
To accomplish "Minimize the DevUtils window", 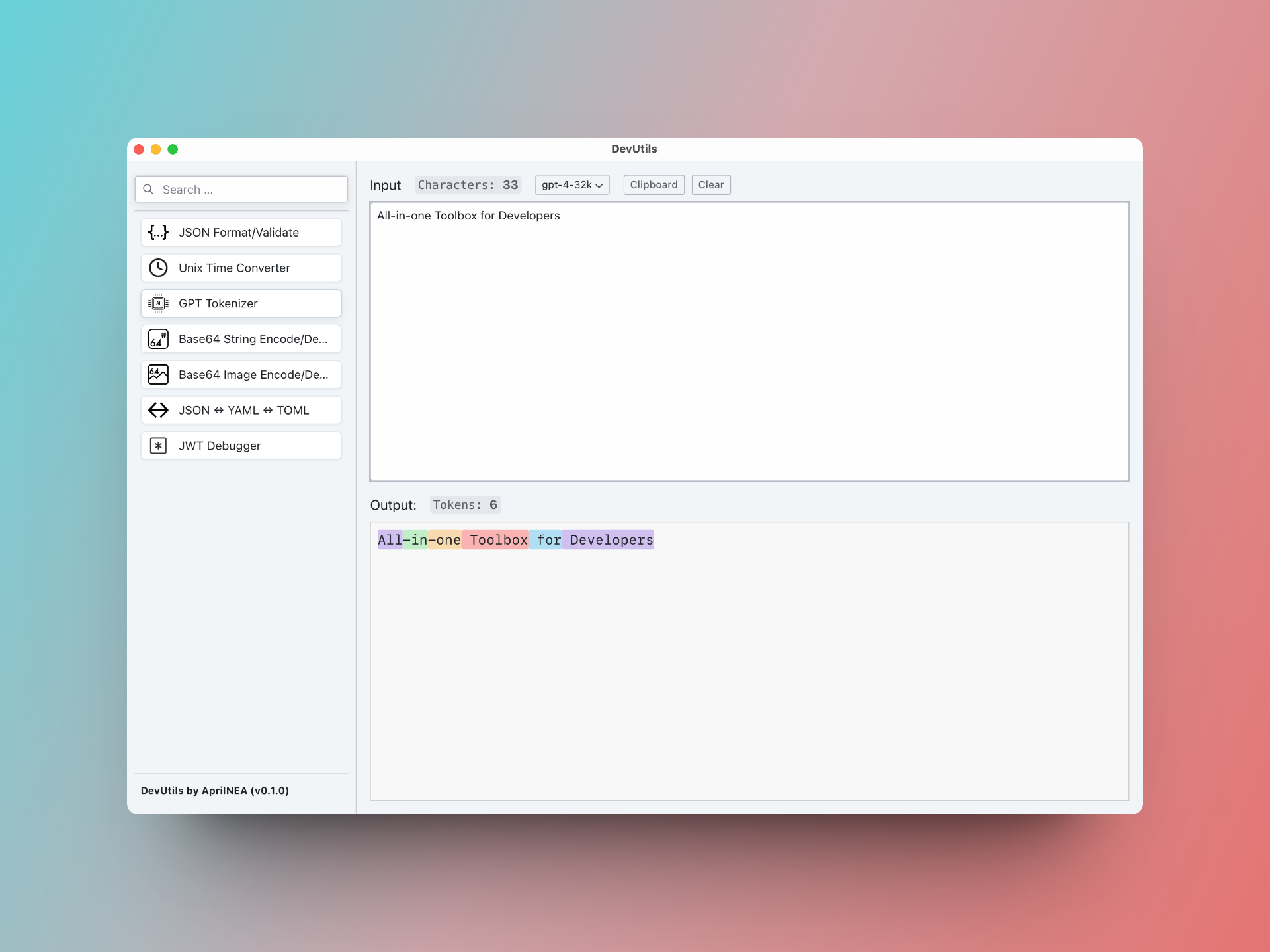I will pos(156,149).
